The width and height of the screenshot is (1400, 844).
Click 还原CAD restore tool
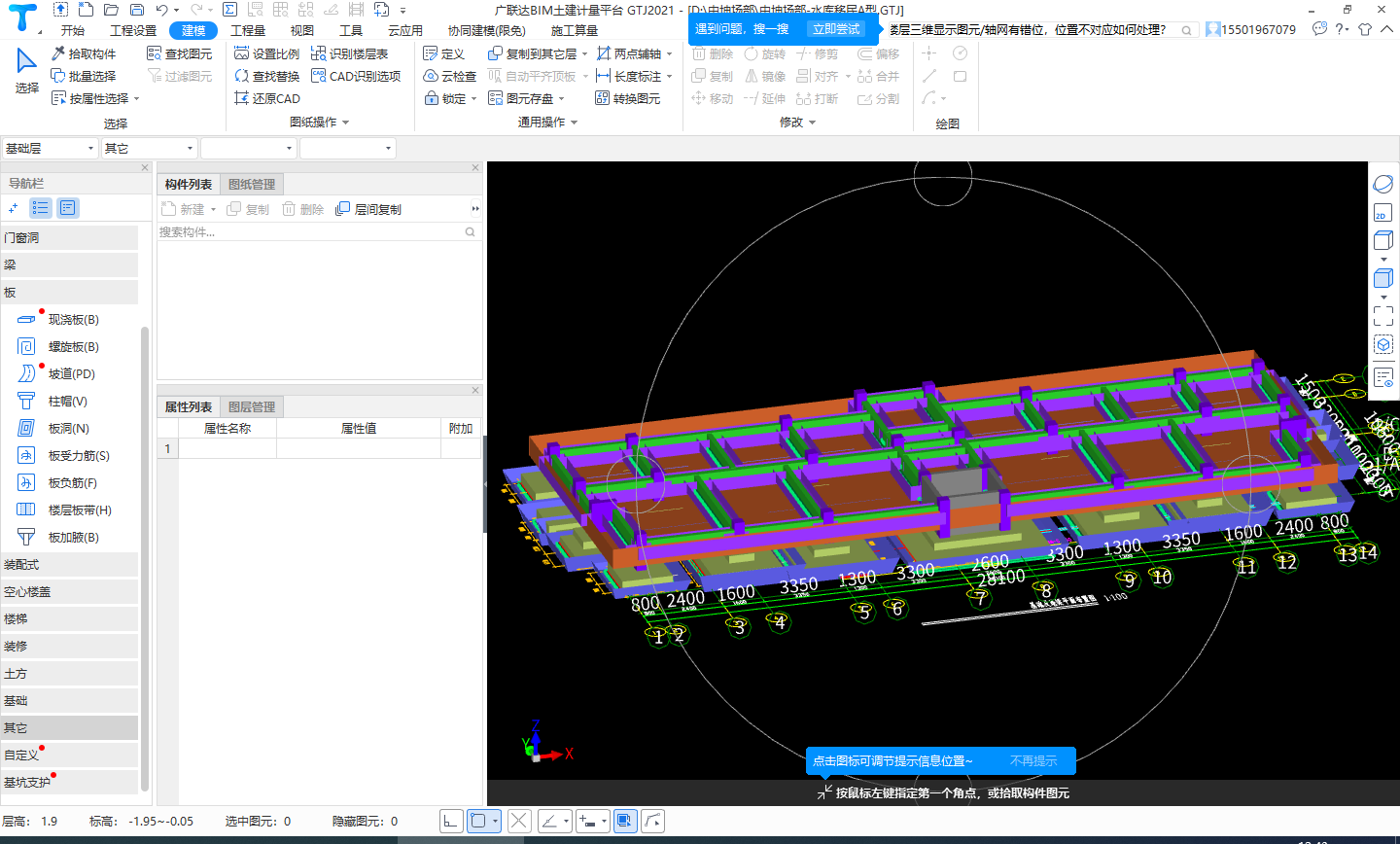267,98
